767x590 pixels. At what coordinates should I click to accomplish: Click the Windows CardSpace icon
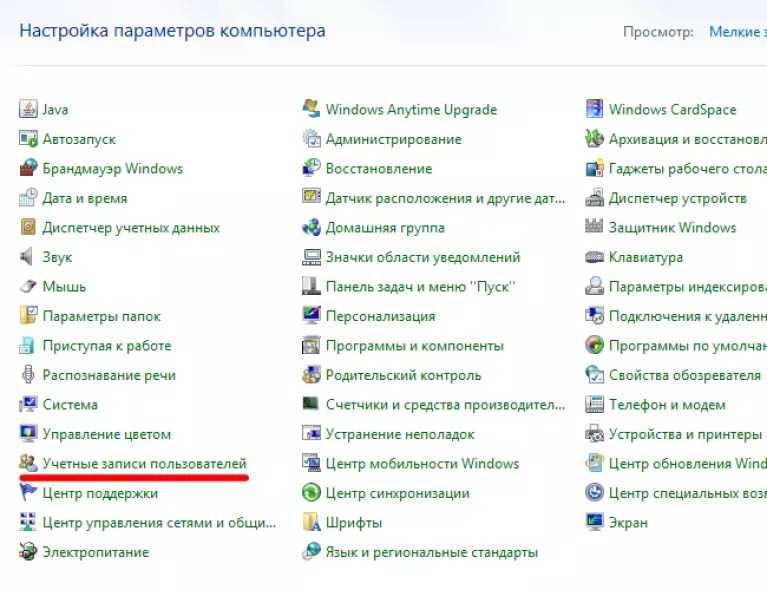pos(594,109)
